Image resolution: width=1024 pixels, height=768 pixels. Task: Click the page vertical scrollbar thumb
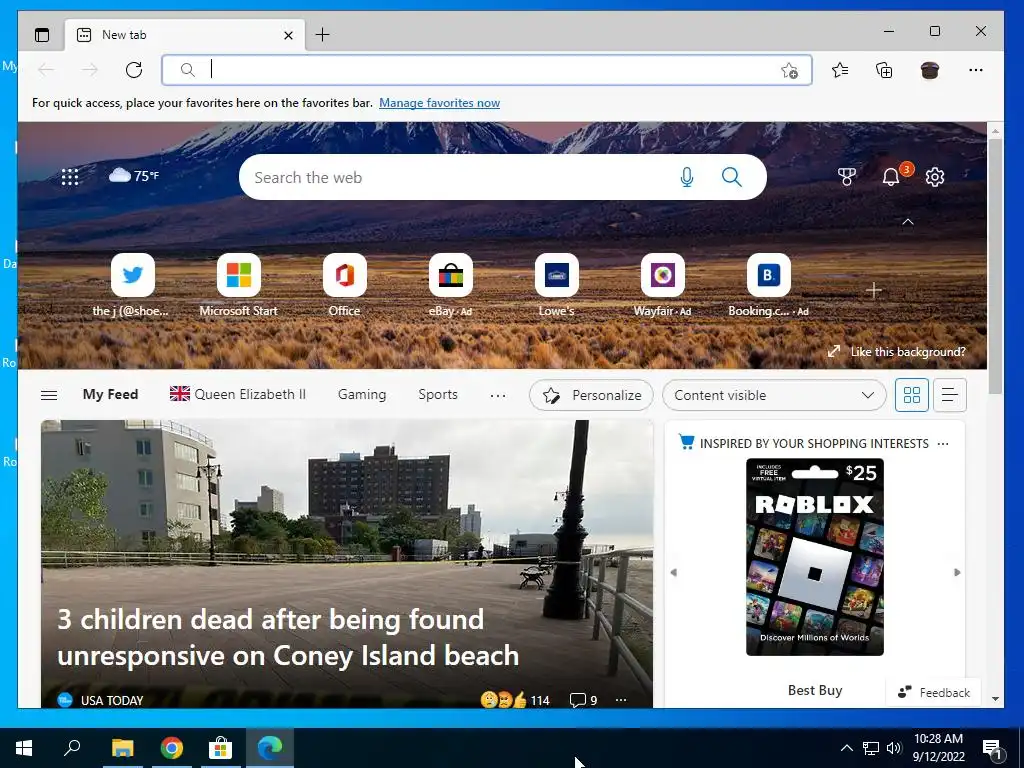tap(995, 265)
